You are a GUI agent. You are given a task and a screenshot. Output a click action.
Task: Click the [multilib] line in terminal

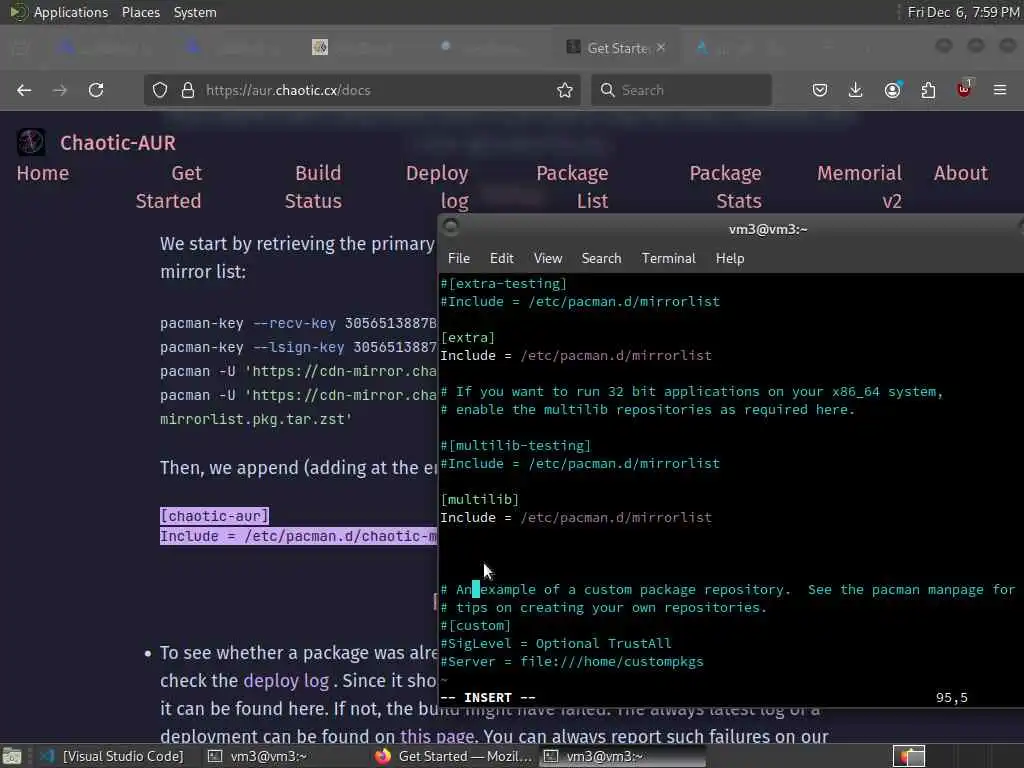pyautogui.click(x=480, y=500)
